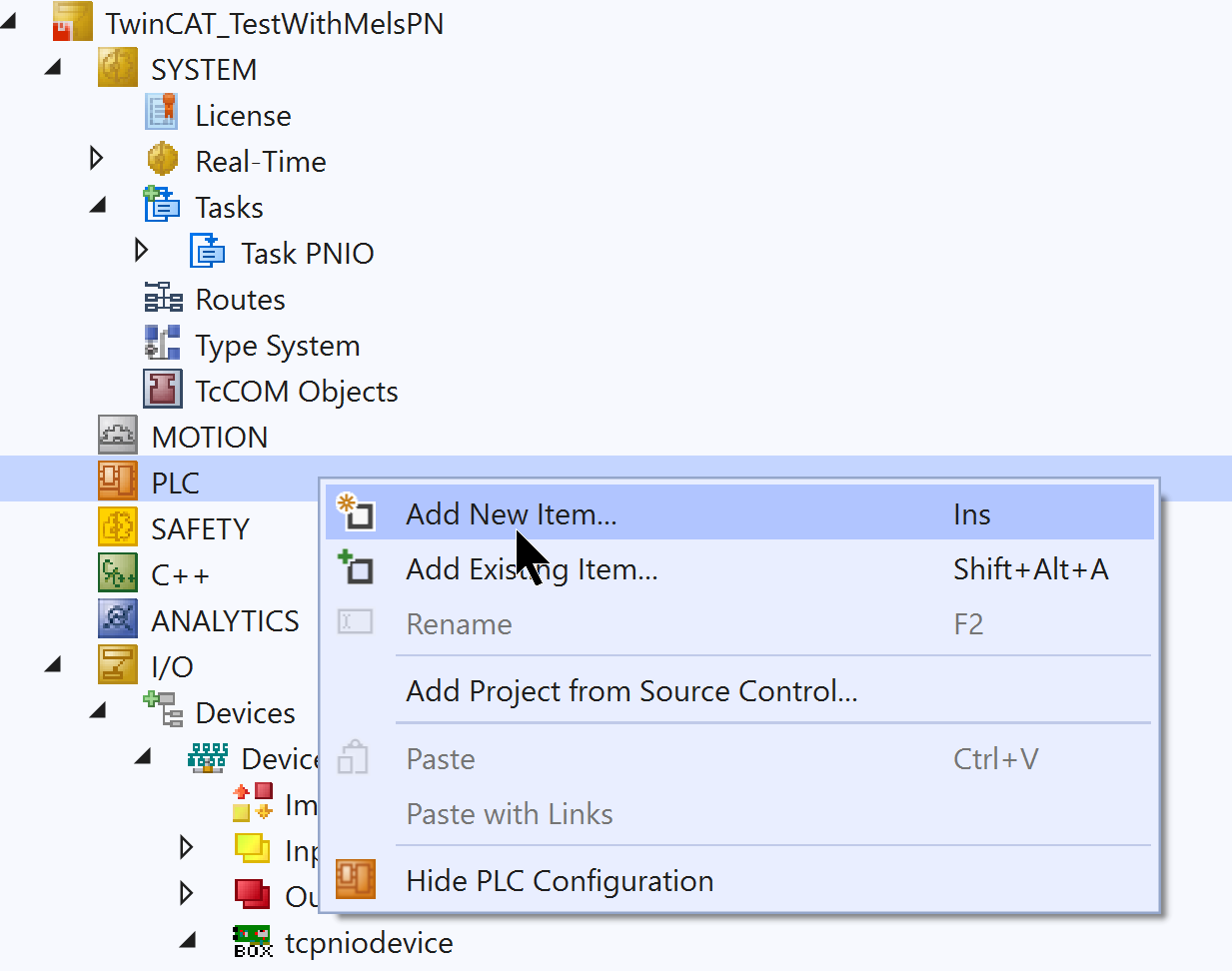Collapse the Devices node
This screenshot has height=971, width=1232.
pos(98,710)
